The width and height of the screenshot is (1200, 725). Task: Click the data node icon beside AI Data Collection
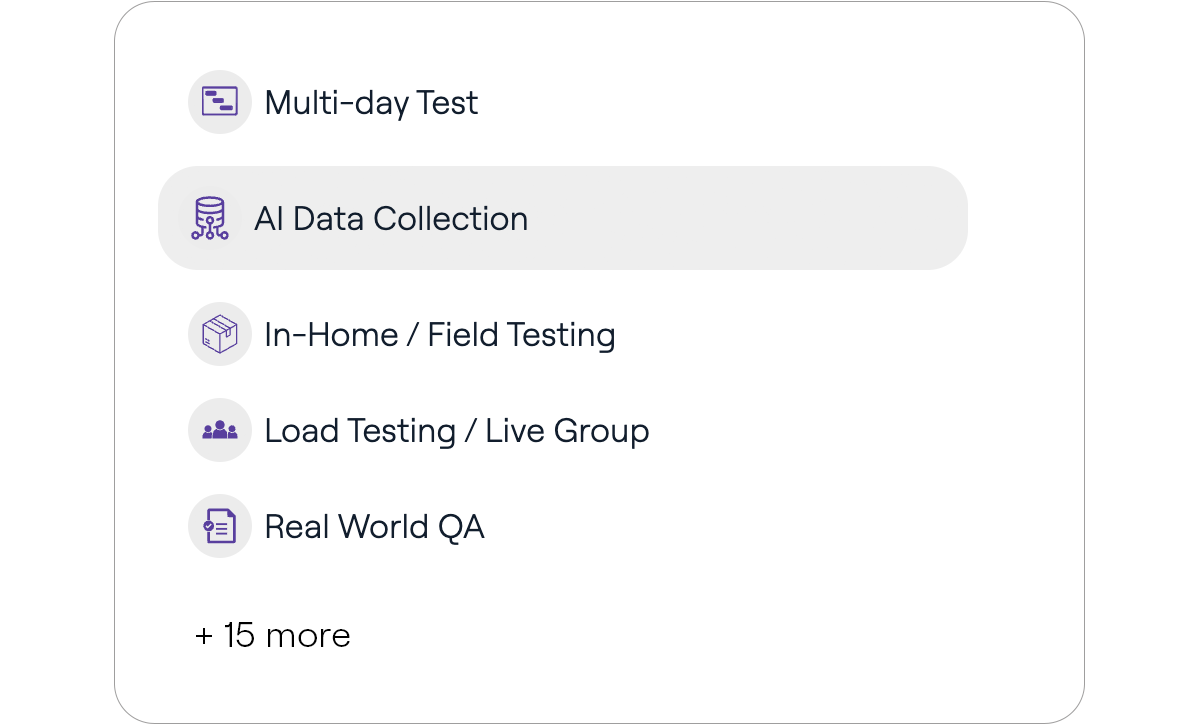(x=208, y=218)
